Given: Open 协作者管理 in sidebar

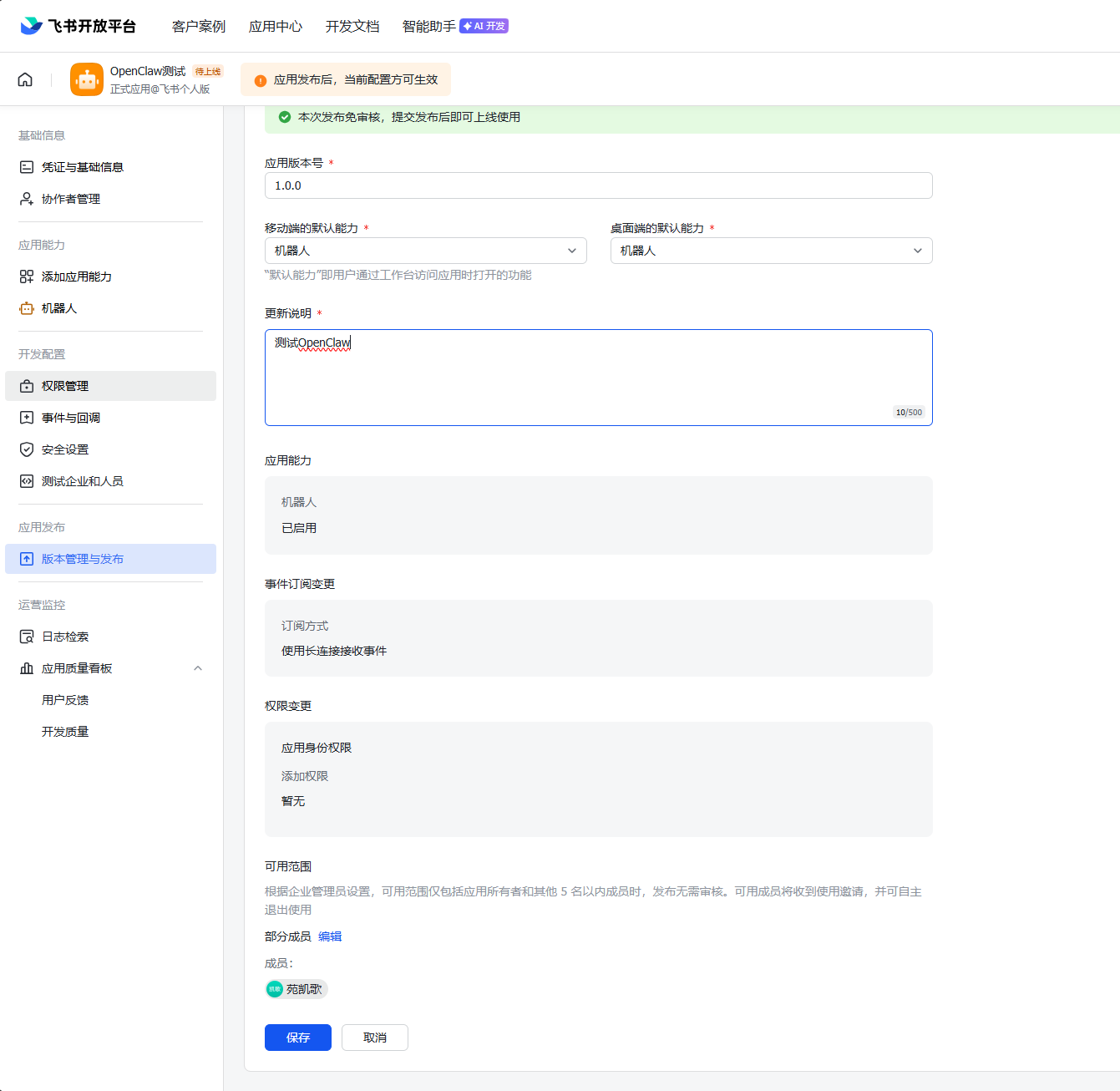Looking at the screenshot, I should [x=70, y=199].
